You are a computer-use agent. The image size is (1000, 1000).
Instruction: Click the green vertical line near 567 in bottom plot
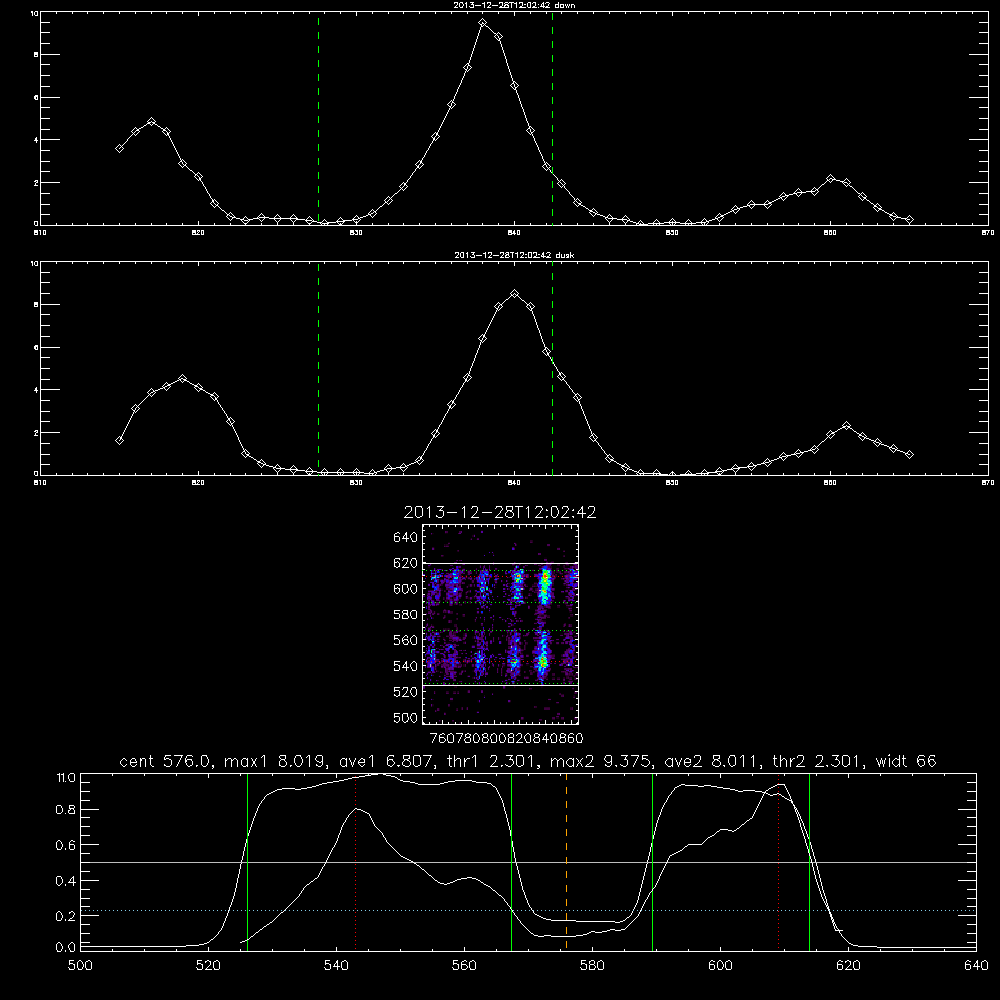511,862
